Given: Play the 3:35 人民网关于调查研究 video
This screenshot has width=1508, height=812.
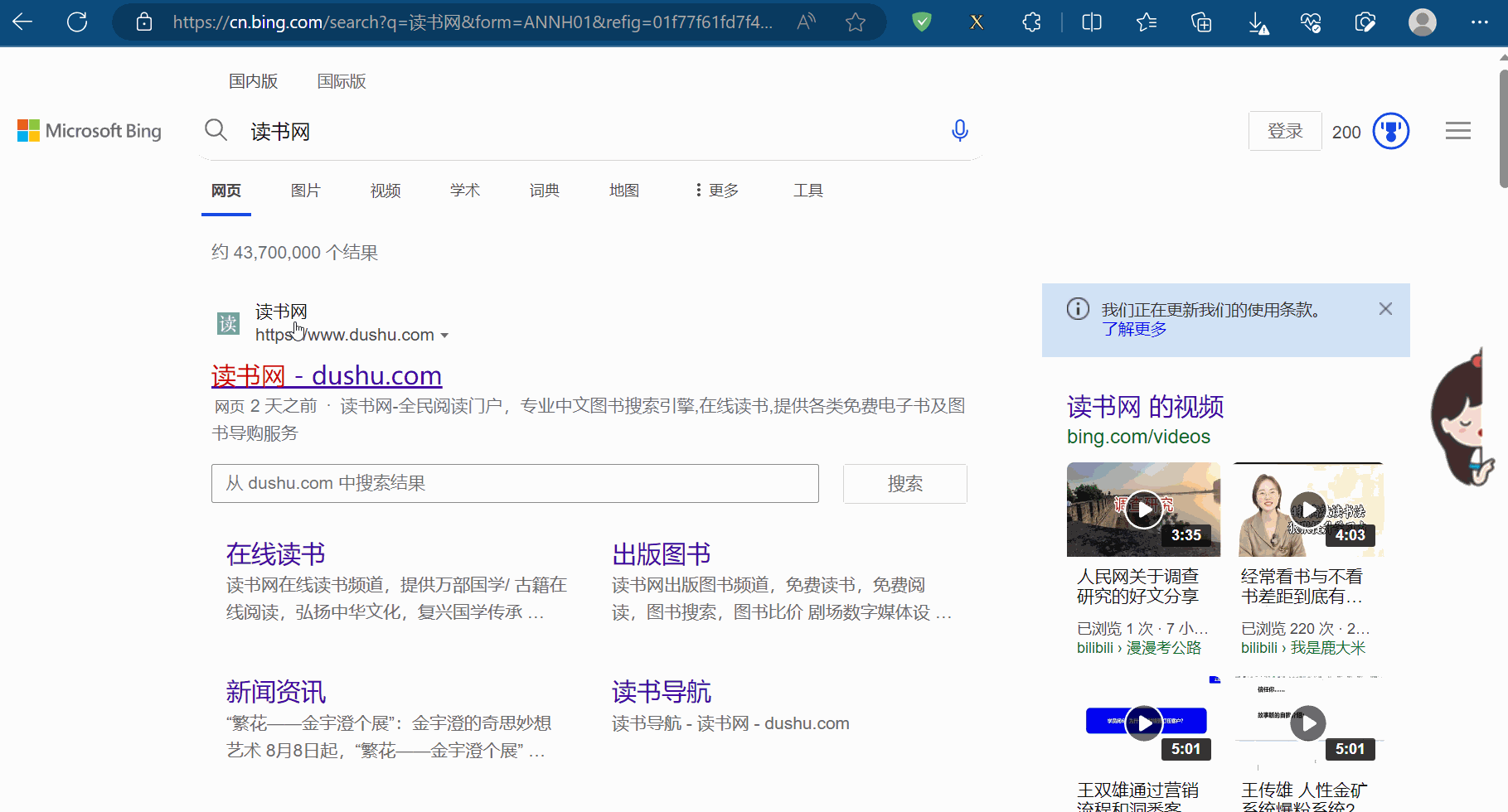Looking at the screenshot, I should [1143, 510].
